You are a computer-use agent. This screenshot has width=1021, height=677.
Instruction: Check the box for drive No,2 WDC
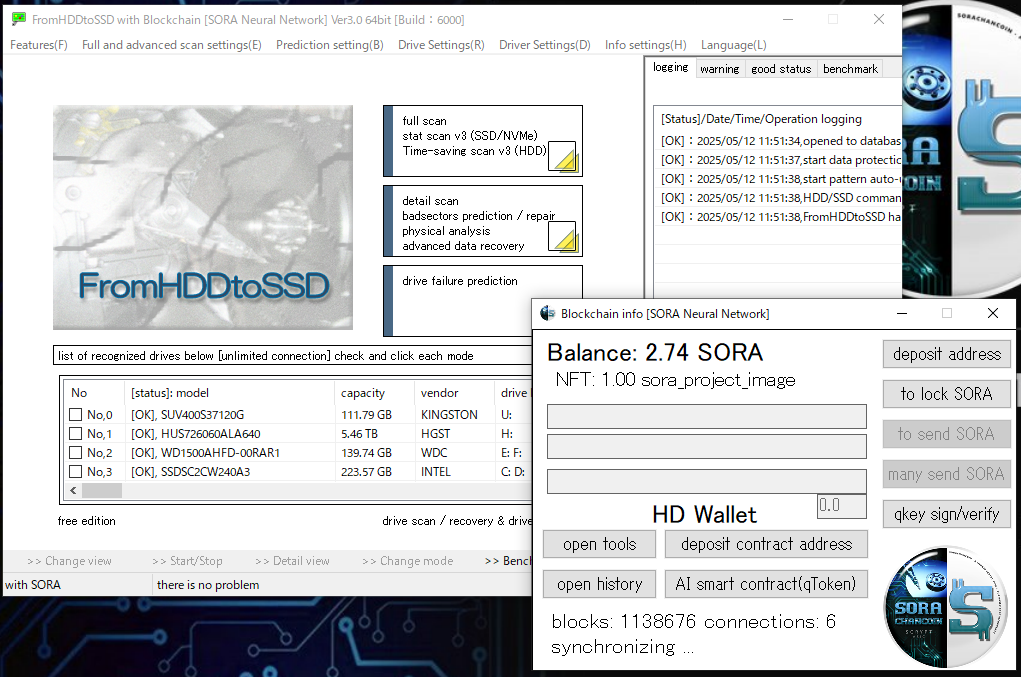[76, 452]
